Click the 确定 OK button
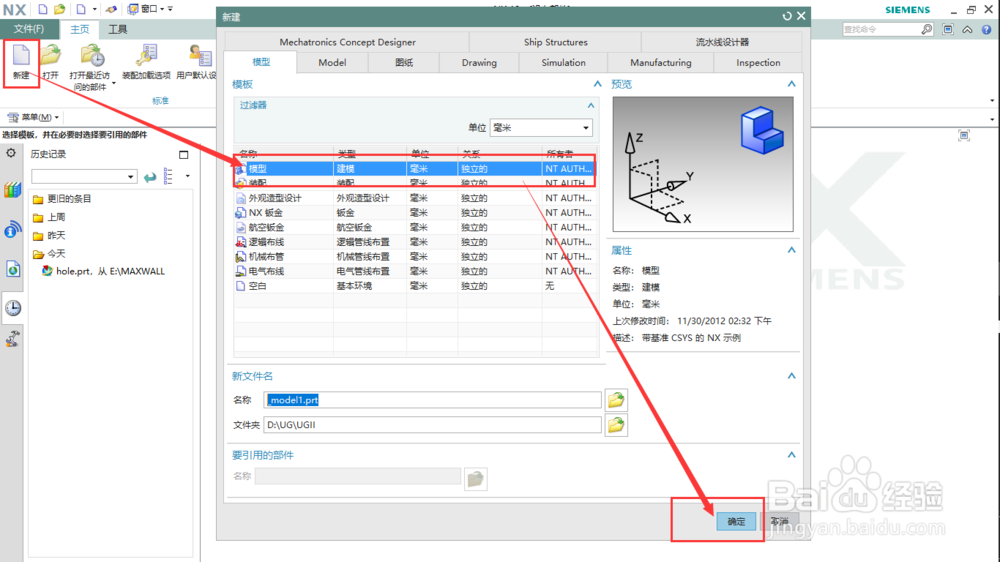The height and width of the screenshot is (562, 1000). click(736, 521)
